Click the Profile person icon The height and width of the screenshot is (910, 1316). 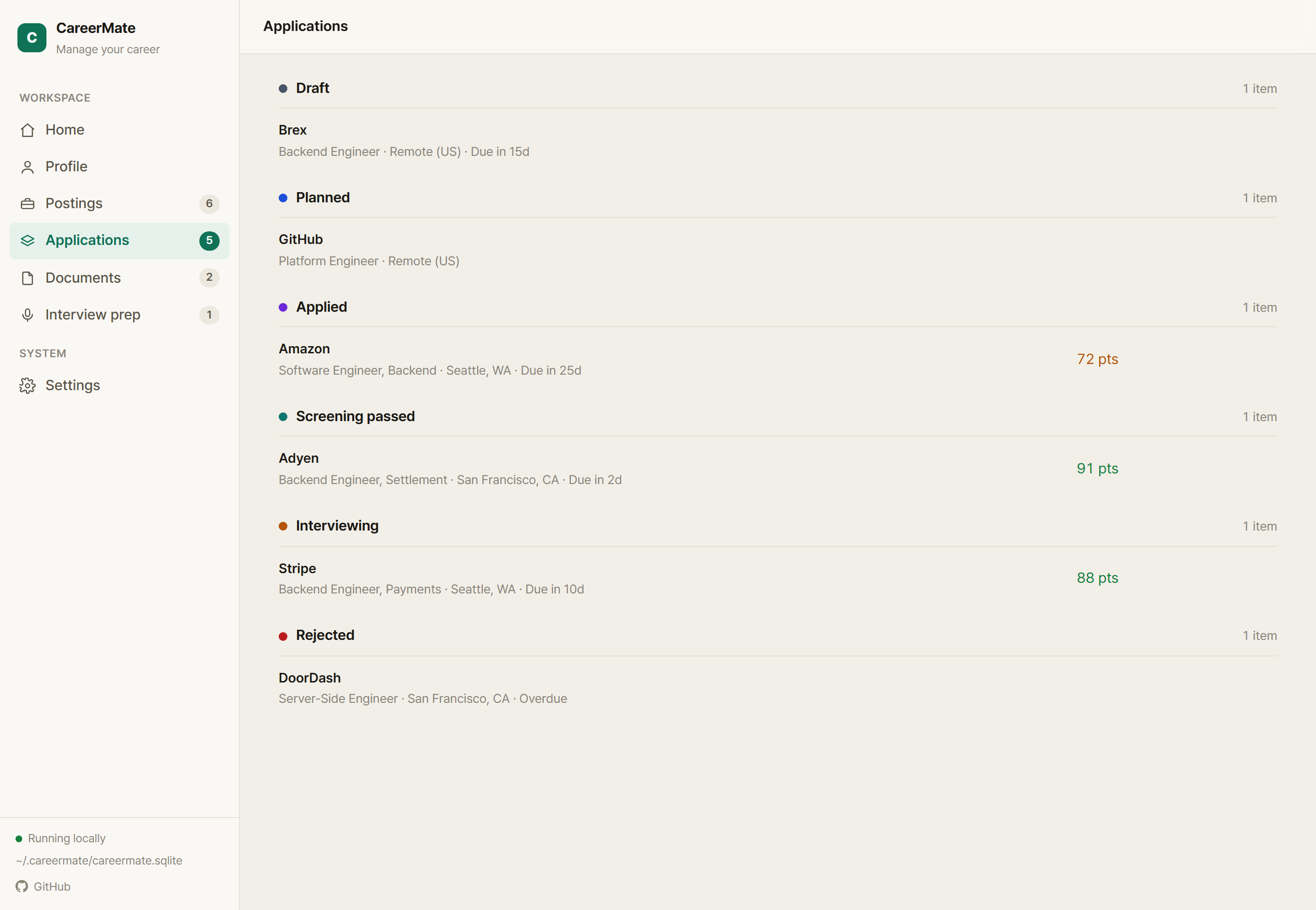tap(28, 167)
